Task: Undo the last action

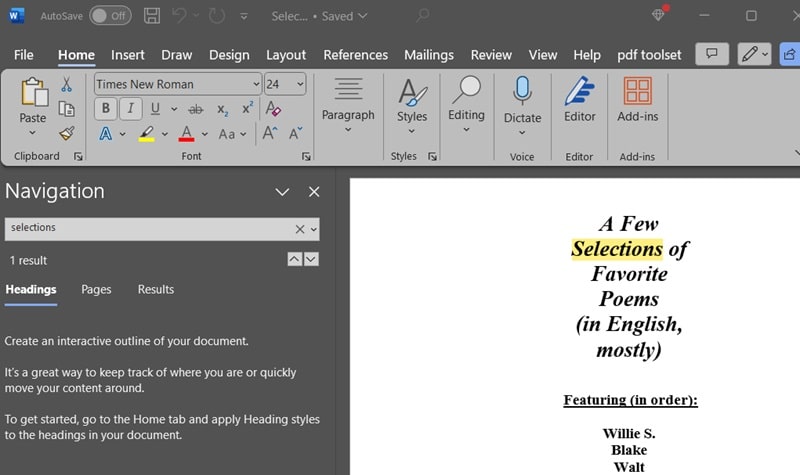Action: pos(180,16)
